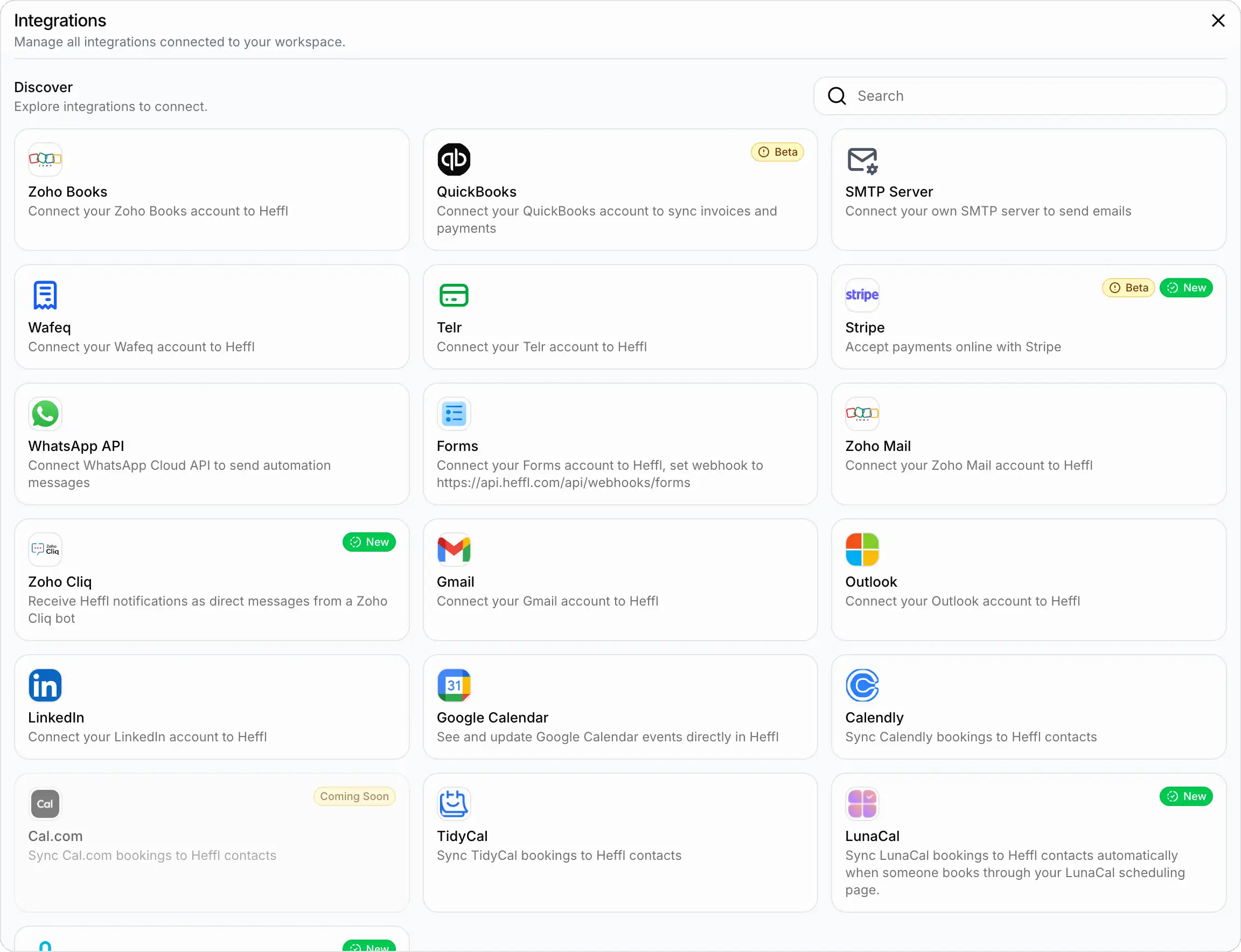Click the Coming Soon badge on Cal.com
Image resolution: width=1241 pixels, height=952 pixels.
[354, 796]
